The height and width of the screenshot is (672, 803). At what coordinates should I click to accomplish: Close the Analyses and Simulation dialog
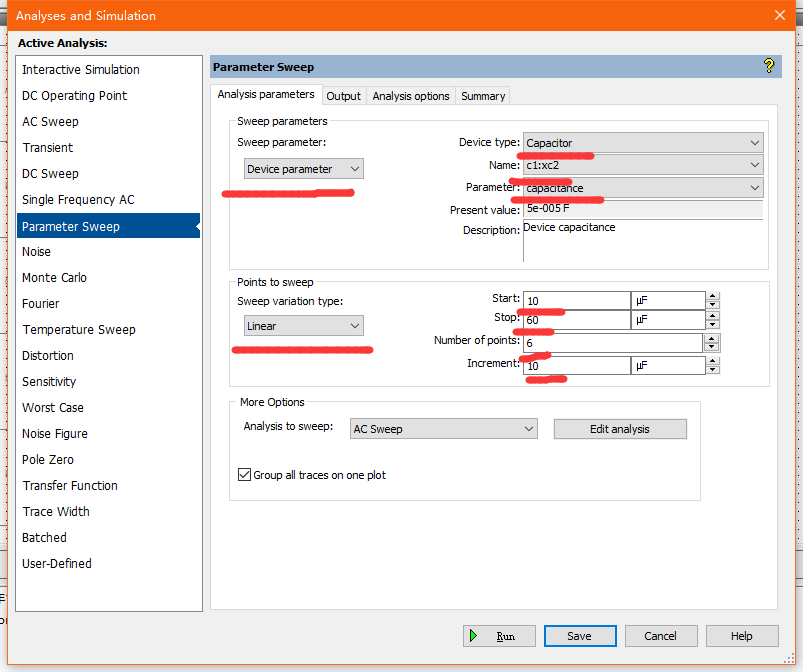[779, 15]
